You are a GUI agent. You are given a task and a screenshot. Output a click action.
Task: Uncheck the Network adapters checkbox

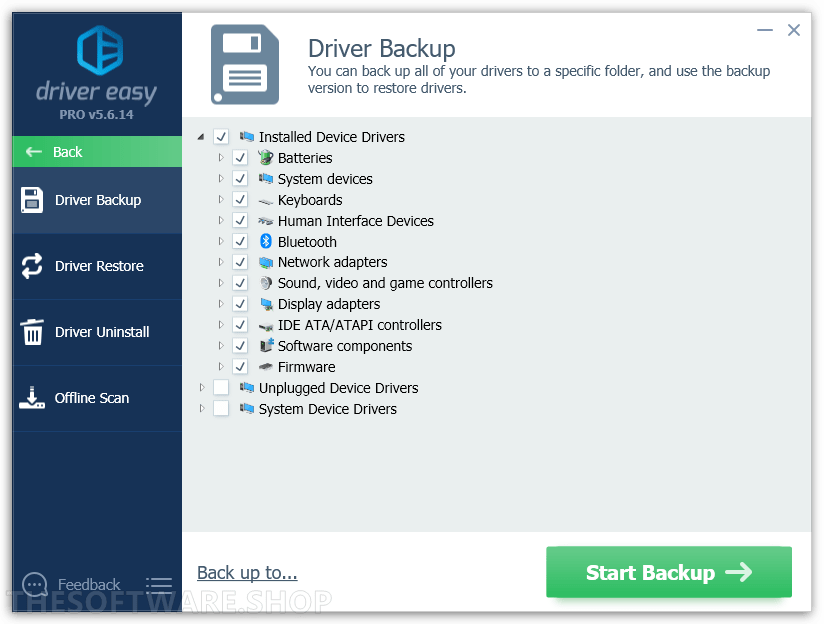click(x=240, y=262)
